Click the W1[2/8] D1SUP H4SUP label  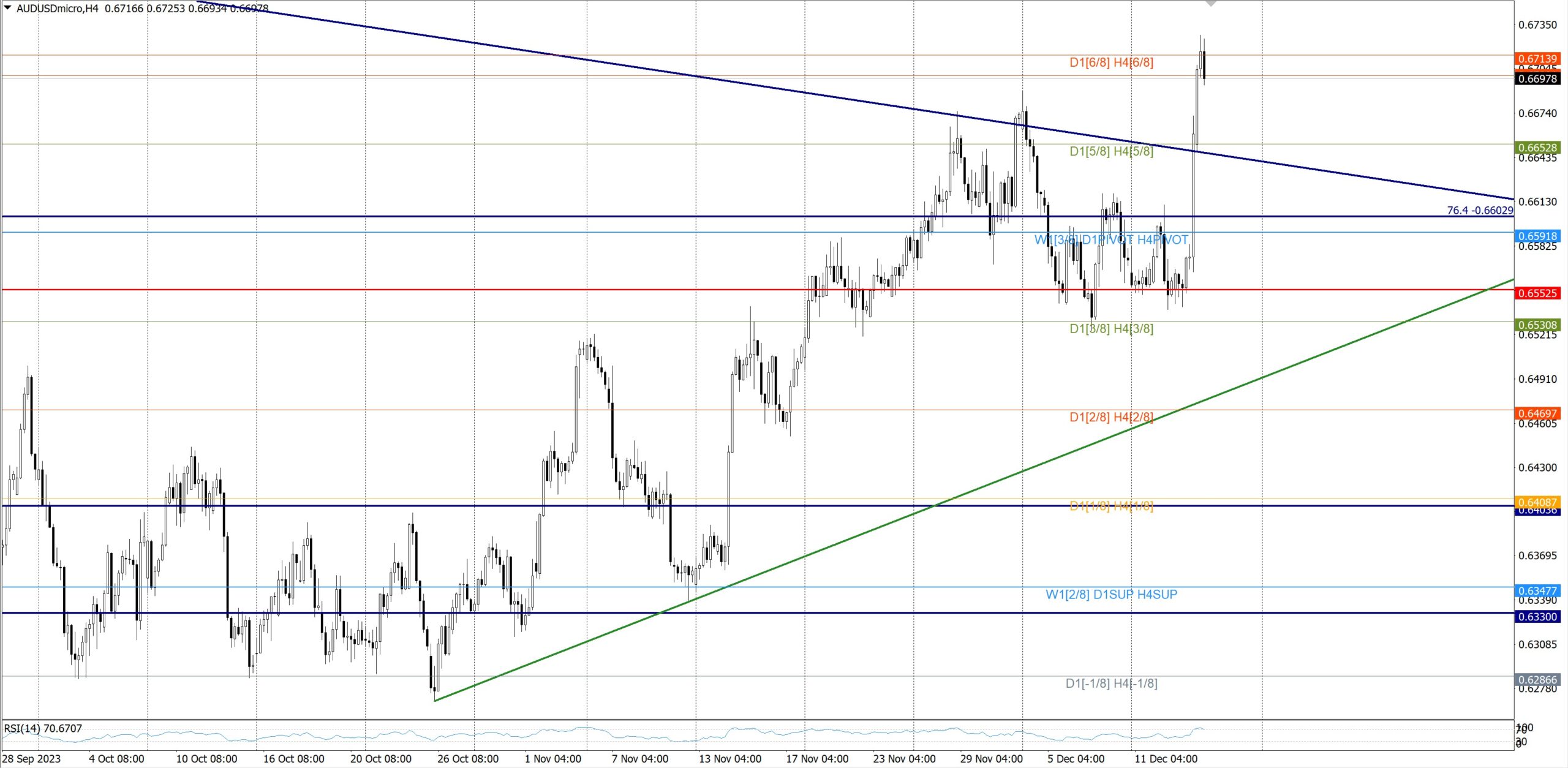(1111, 594)
